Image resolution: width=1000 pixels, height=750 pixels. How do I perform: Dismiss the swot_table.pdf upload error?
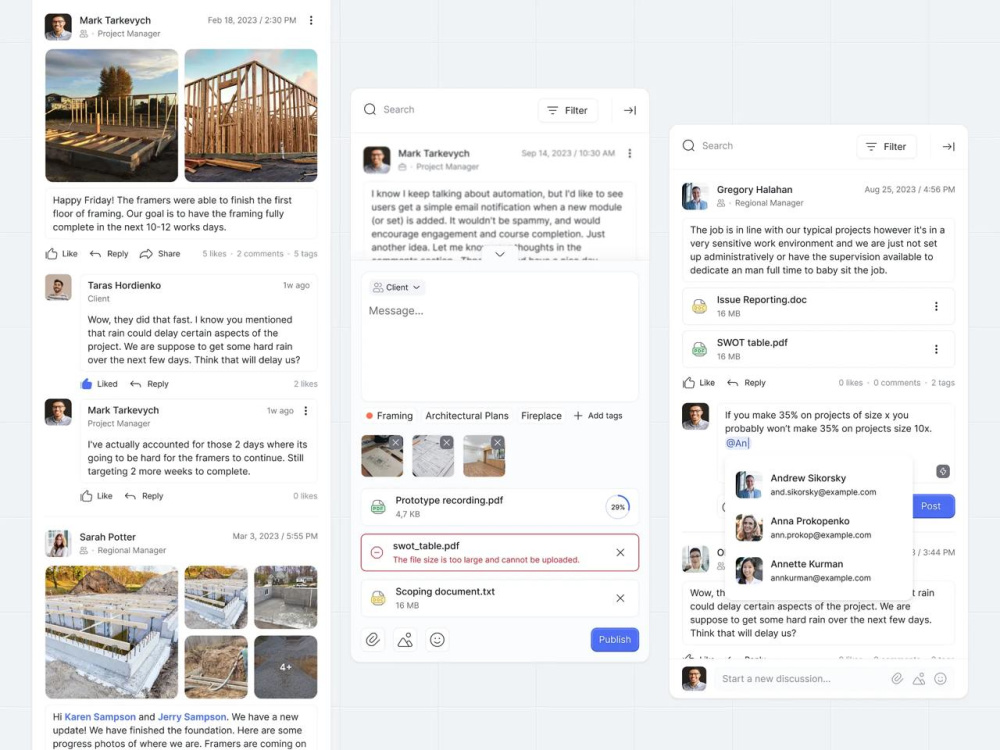click(x=621, y=553)
